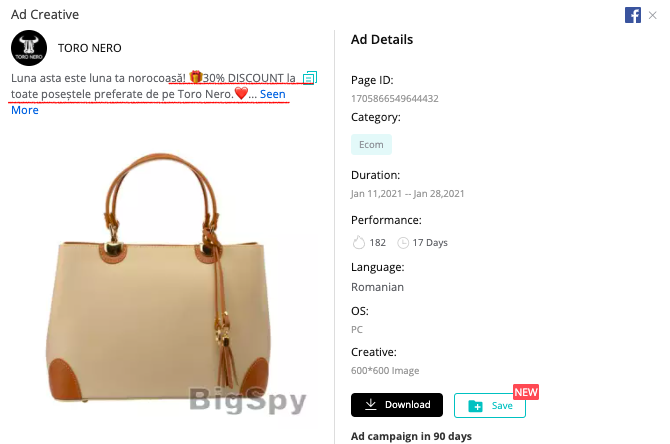Click the green folder-plus Save icon

pyautogui.click(x=476, y=406)
